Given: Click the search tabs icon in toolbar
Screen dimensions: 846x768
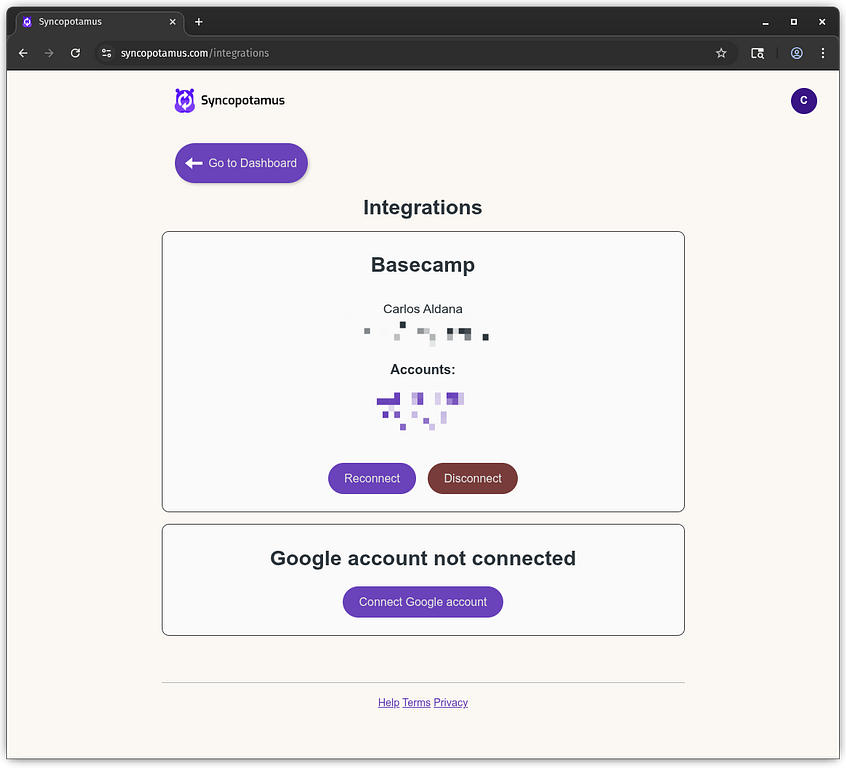Looking at the screenshot, I should 758,53.
